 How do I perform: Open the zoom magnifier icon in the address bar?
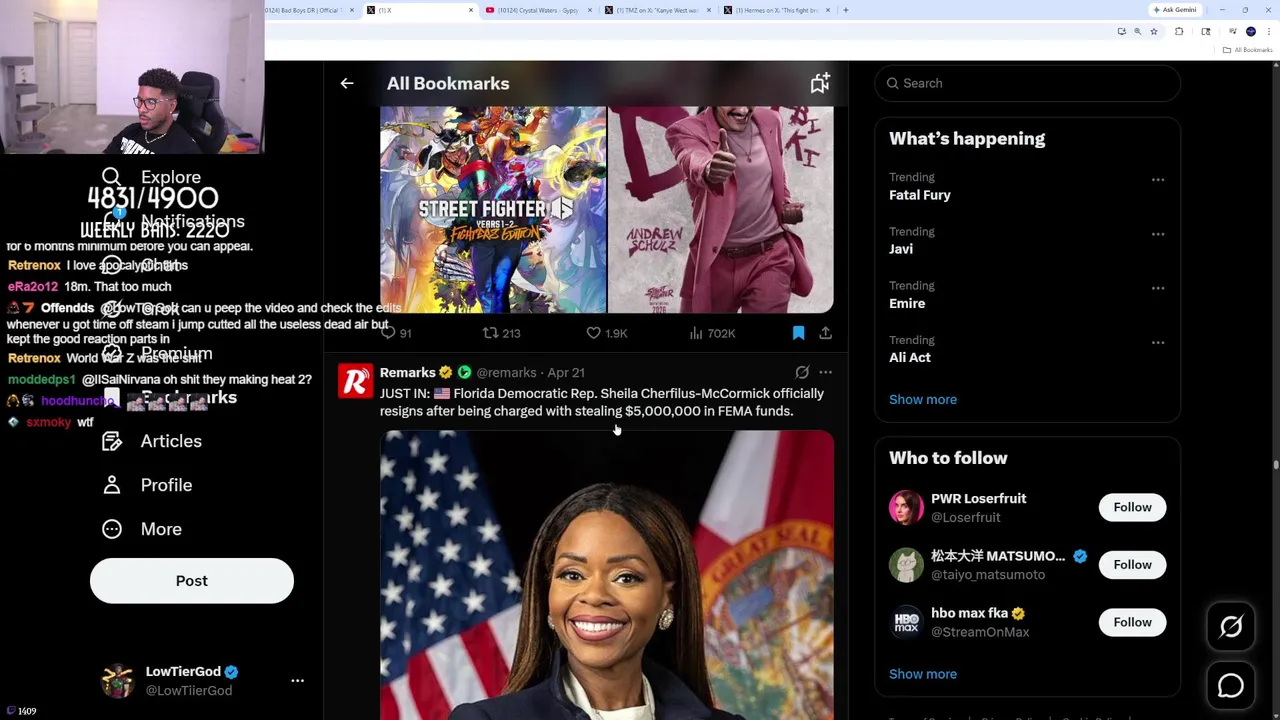pyautogui.click(x=1137, y=32)
